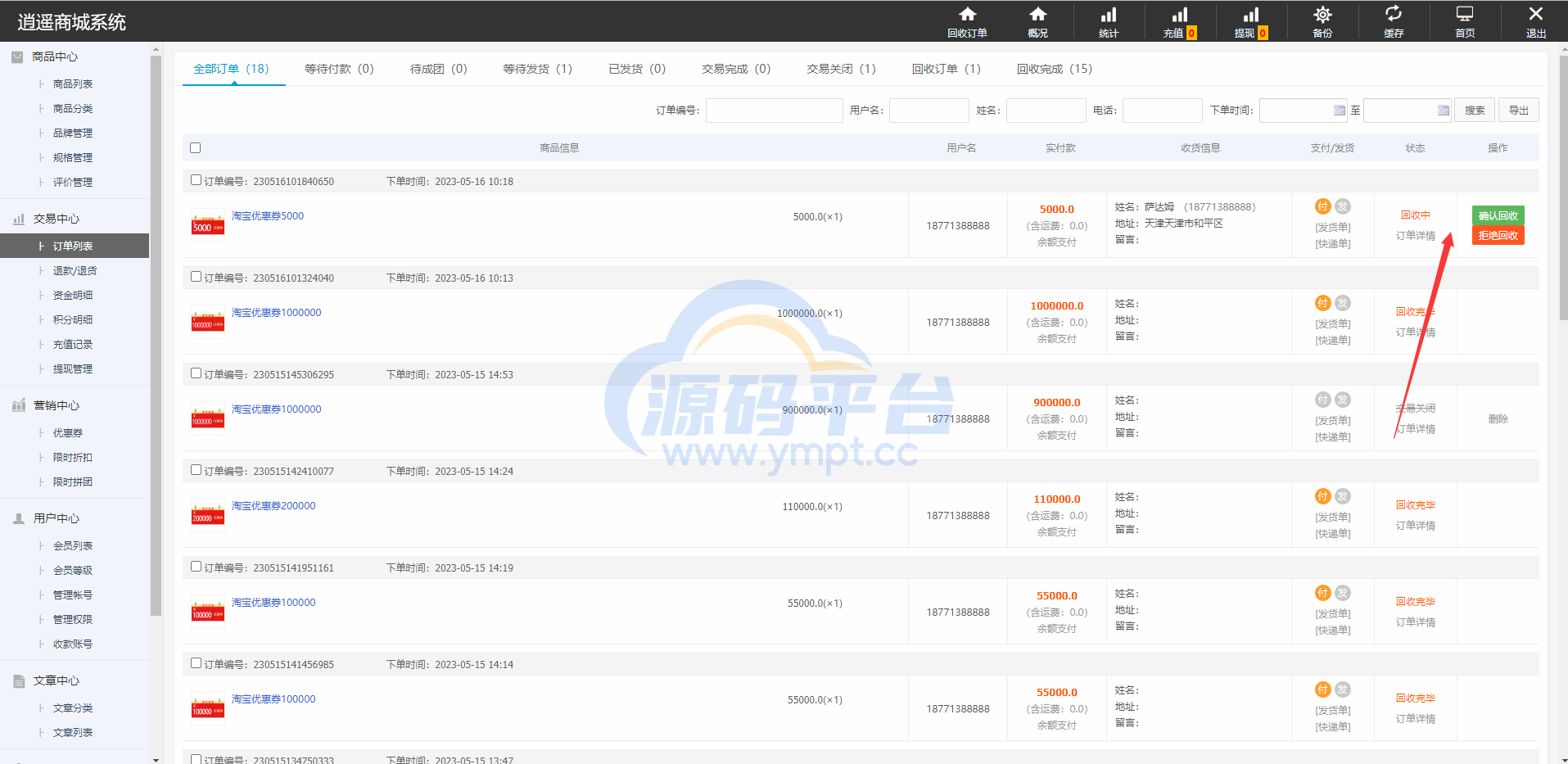
Task: Open the 概况 overview home icon
Action: 1037,15
